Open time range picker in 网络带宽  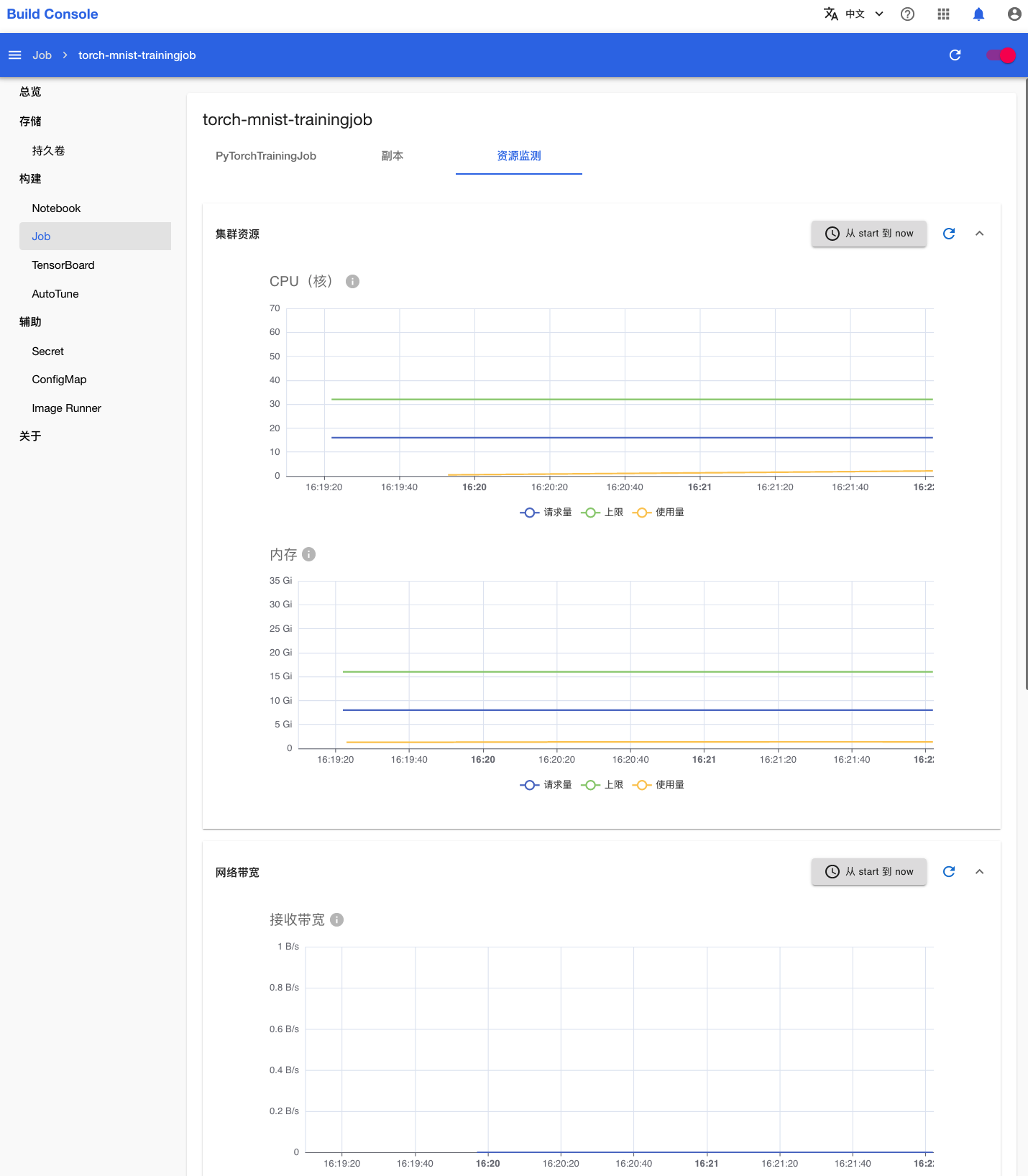coord(869,871)
